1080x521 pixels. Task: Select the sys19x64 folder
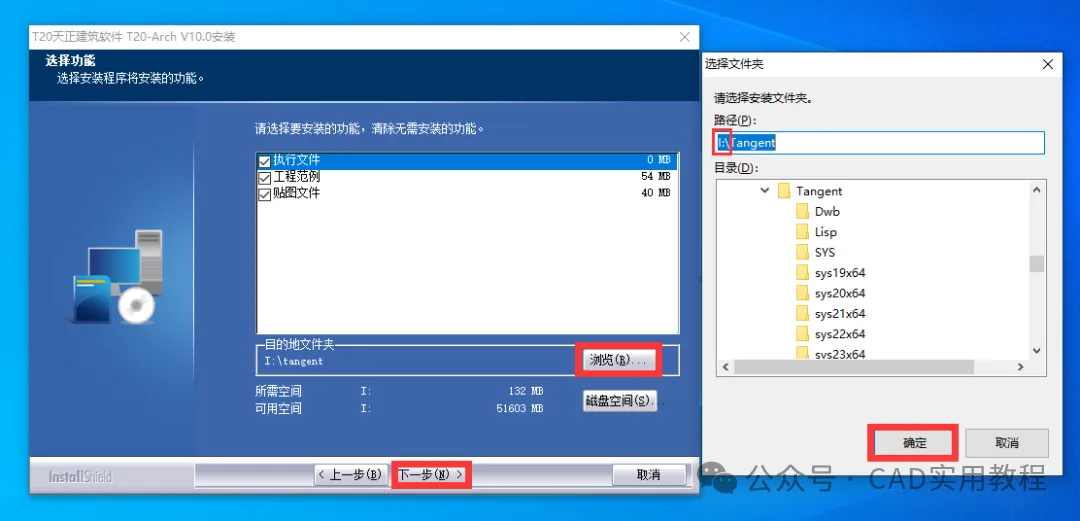840,273
